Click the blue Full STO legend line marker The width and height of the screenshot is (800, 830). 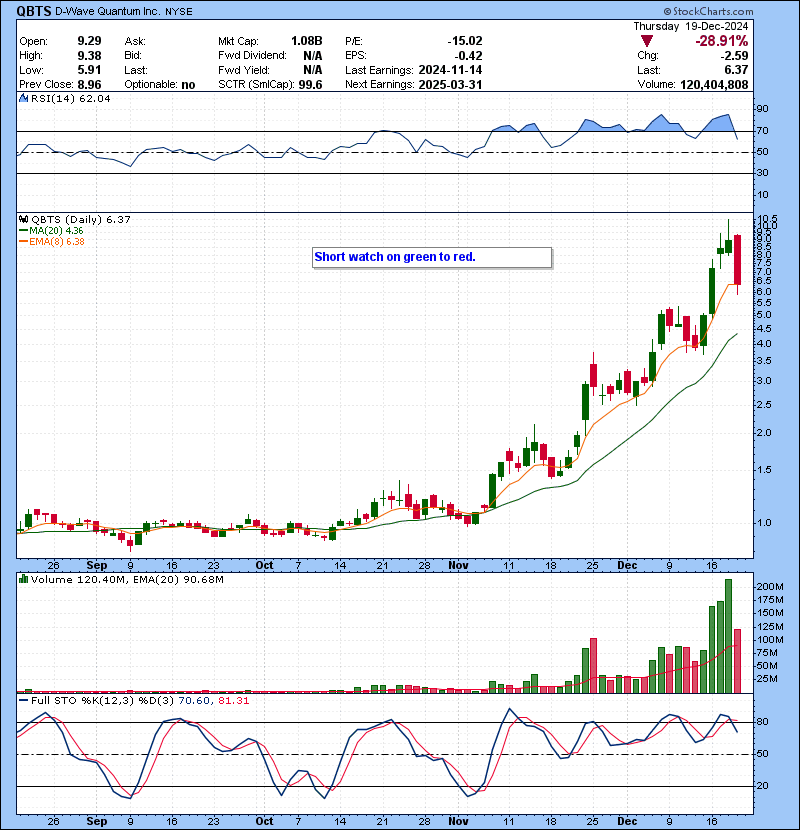point(23,700)
